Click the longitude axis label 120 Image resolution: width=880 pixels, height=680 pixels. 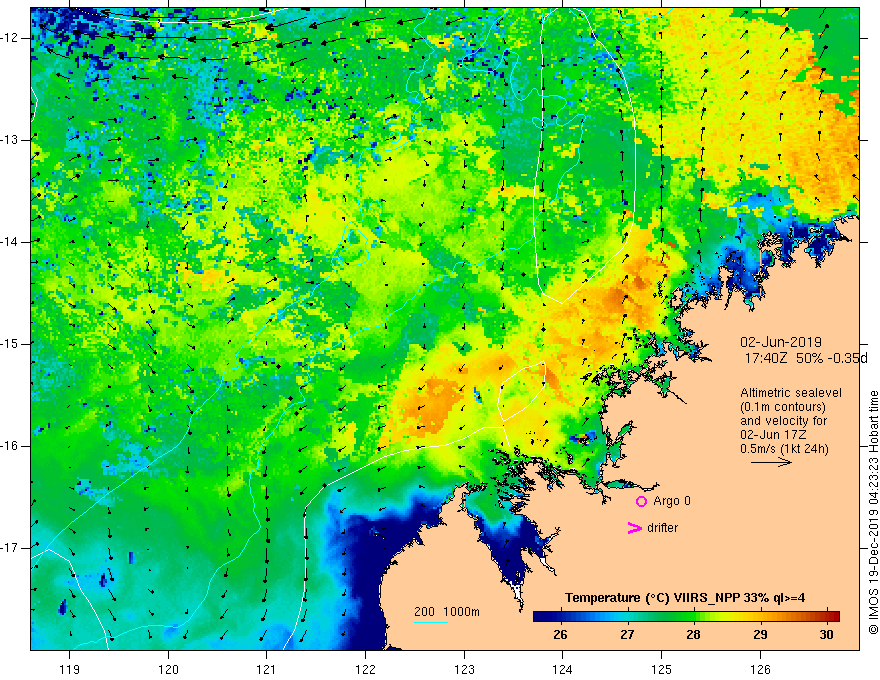(x=168, y=669)
